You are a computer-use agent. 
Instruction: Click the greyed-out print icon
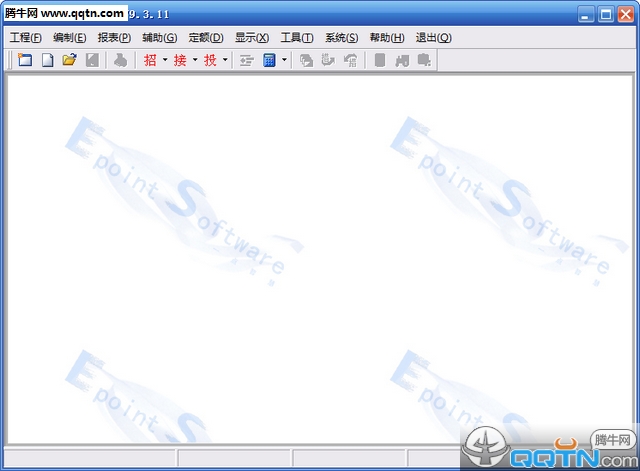120,60
